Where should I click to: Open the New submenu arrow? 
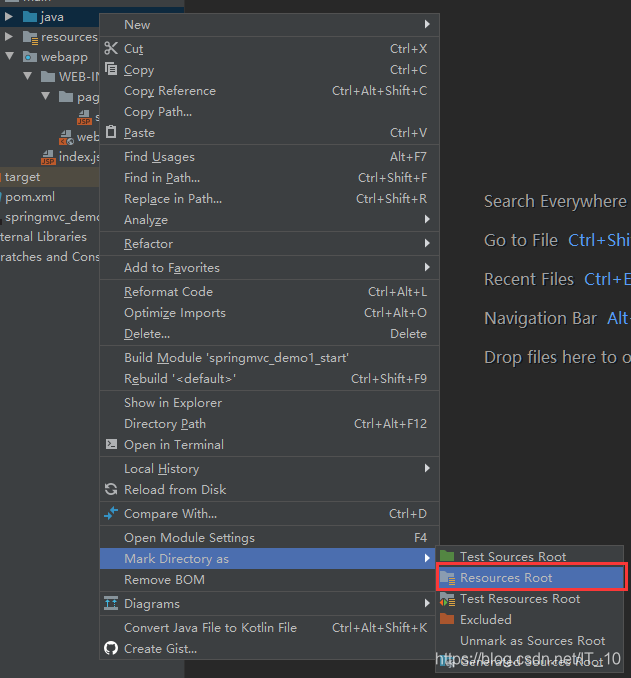pos(427,24)
